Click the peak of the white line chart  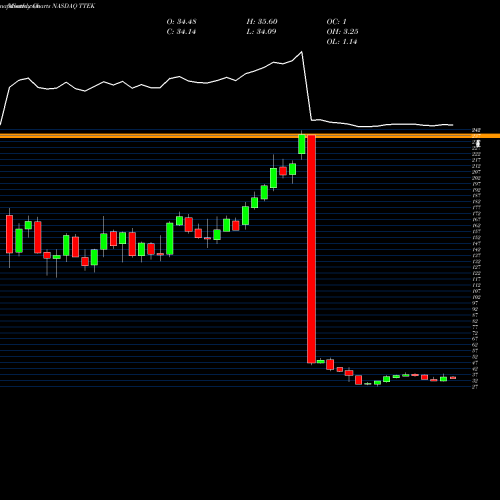pyautogui.click(x=302, y=52)
